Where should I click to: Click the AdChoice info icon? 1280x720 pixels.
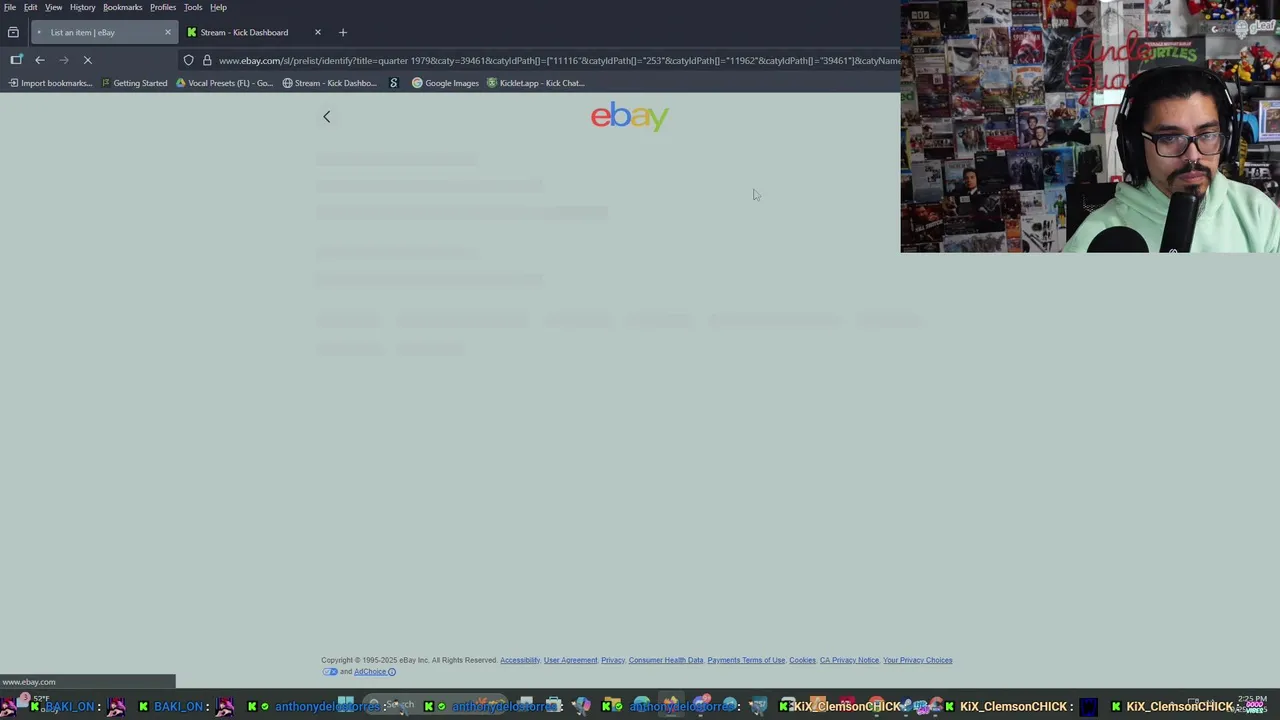[x=392, y=672]
